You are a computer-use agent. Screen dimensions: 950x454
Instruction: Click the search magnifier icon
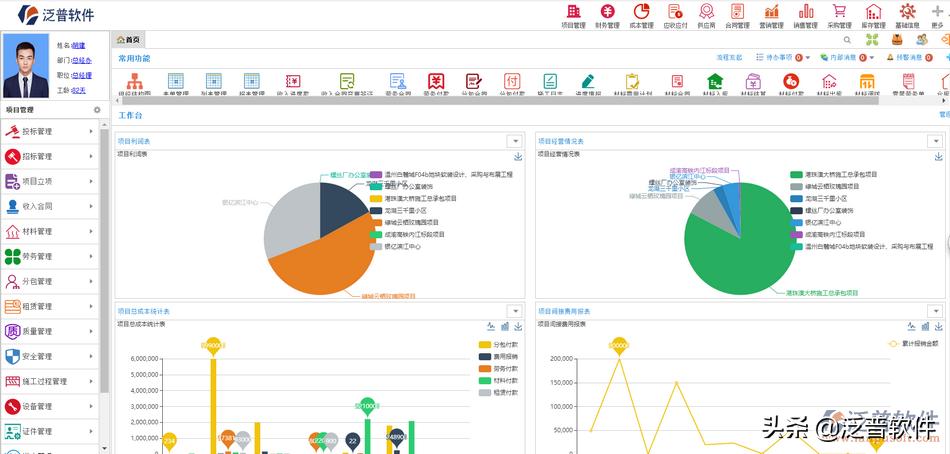847,40
